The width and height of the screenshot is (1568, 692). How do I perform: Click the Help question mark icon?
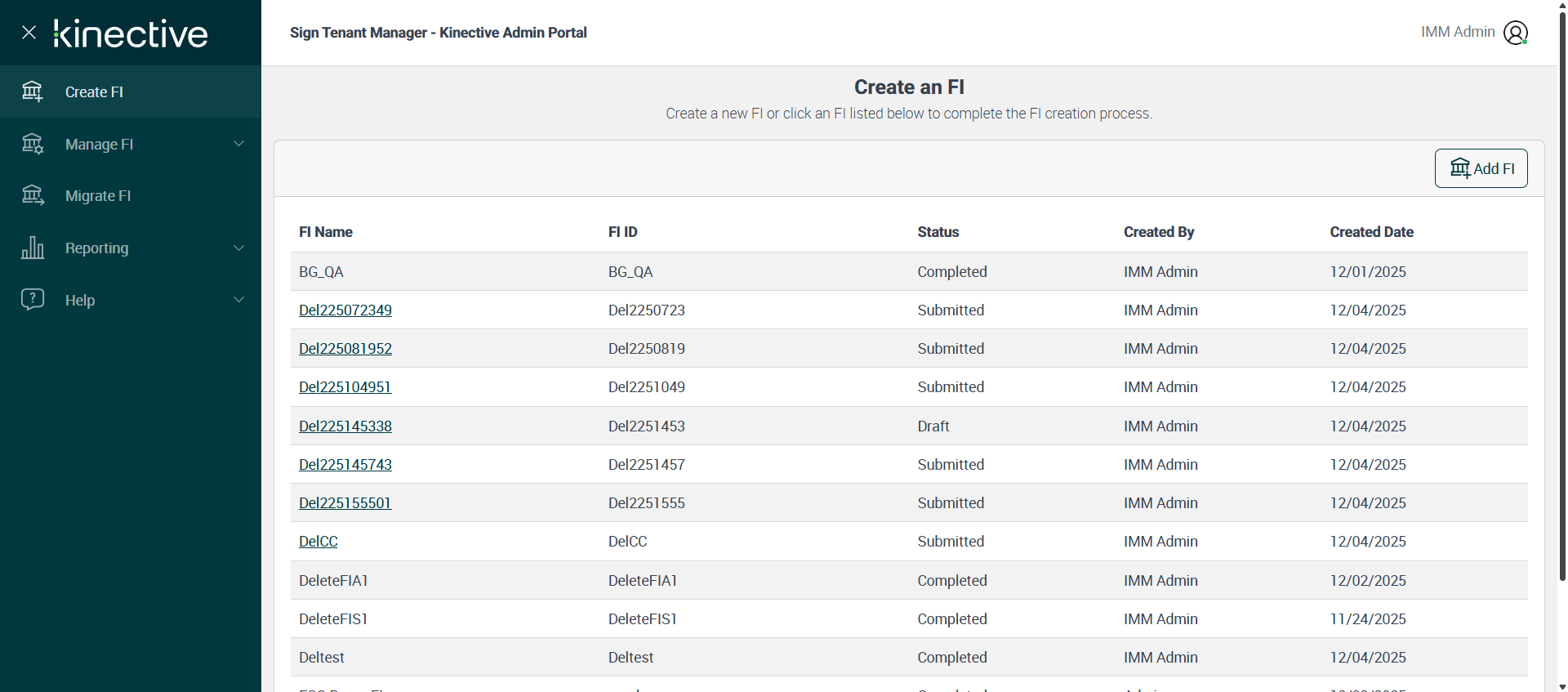click(x=33, y=299)
